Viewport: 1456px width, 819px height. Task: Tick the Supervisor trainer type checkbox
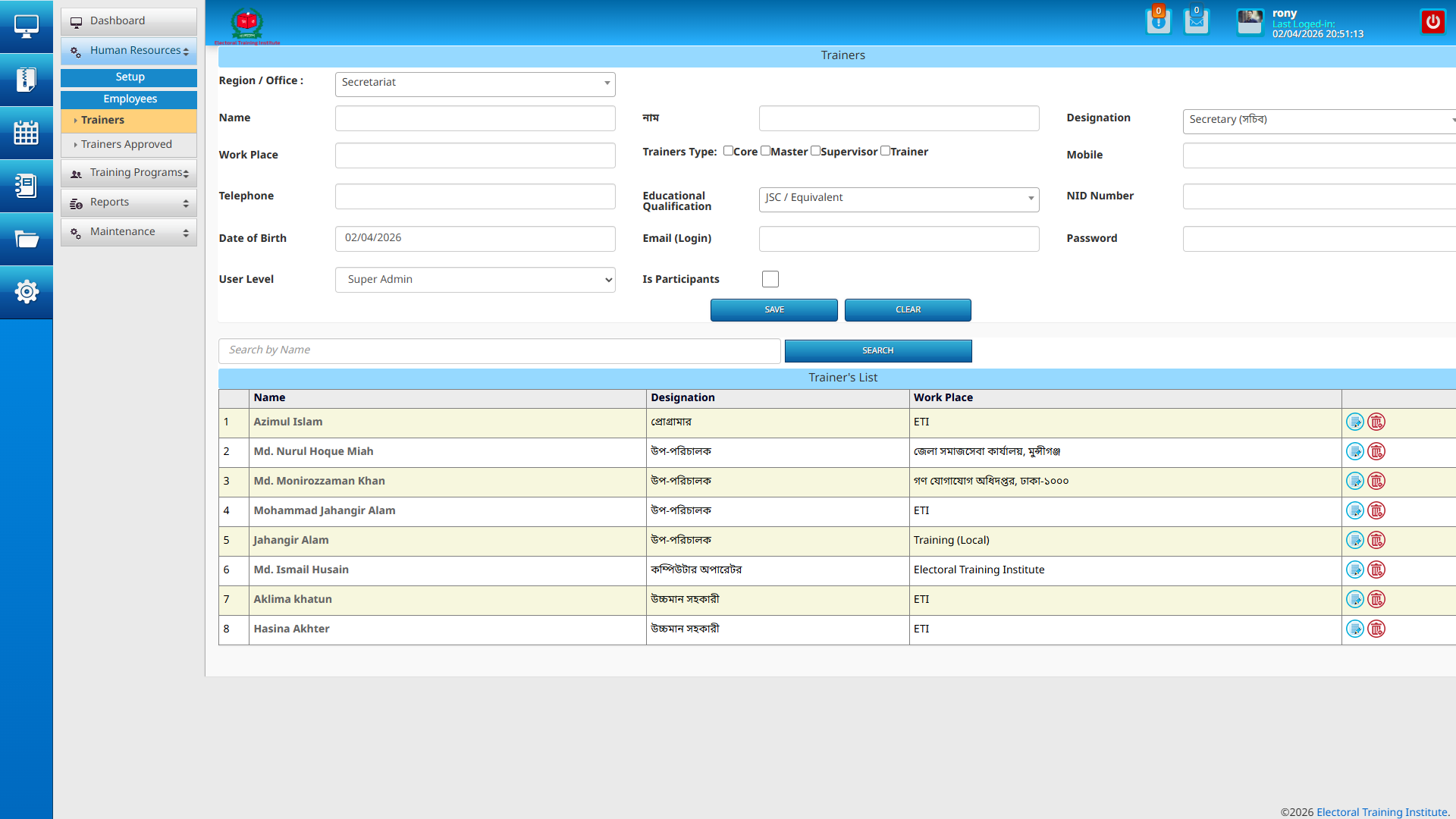[815, 151]
